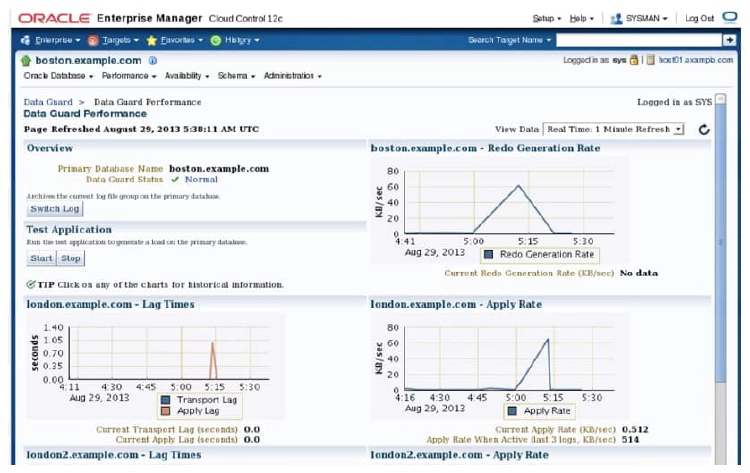Click the Switch Log button
This screenshot has height=473, width=750.
tap(55, 209)
